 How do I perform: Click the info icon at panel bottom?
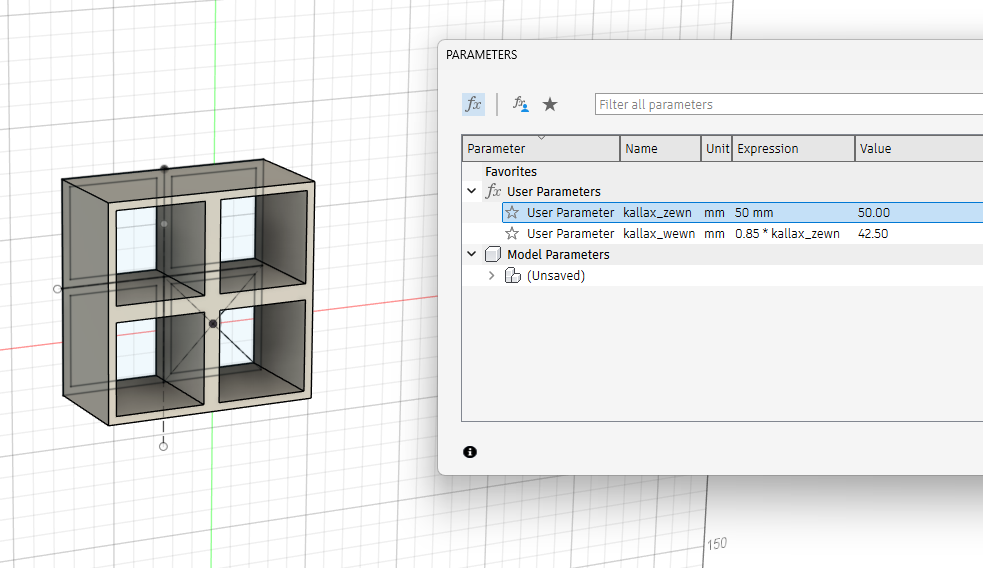(x=470, y=452)
